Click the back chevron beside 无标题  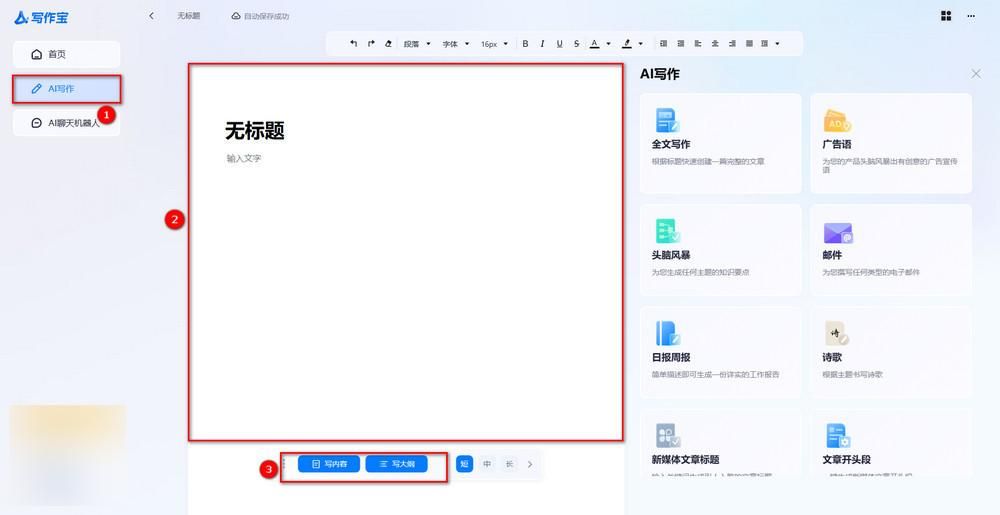click(x=151, y=16)
